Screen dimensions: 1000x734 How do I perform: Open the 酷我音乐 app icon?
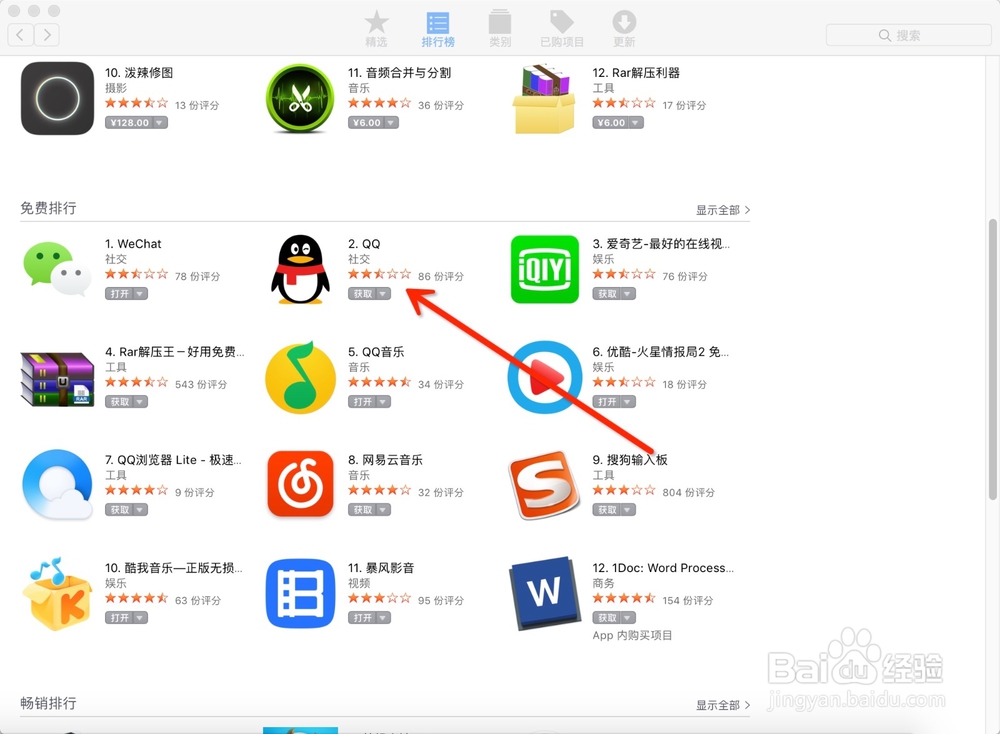[x=57, y=593]
